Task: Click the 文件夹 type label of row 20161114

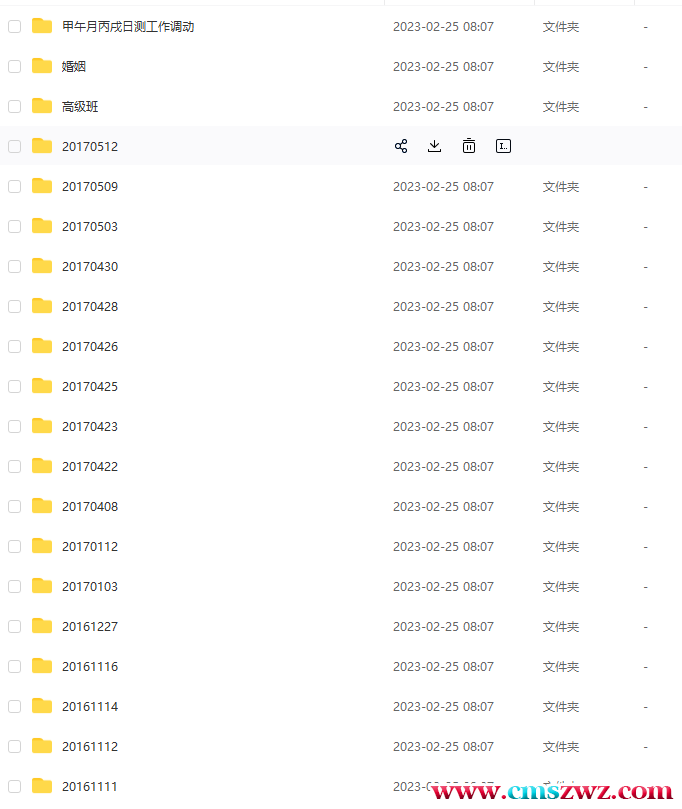Action: click(x=561, y=706)
